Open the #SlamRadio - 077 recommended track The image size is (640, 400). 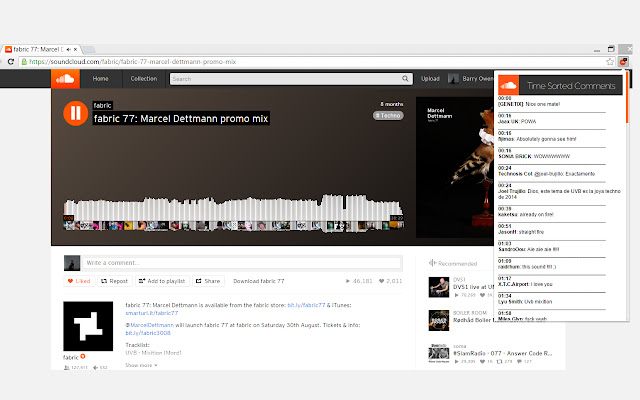coord(502,353)
